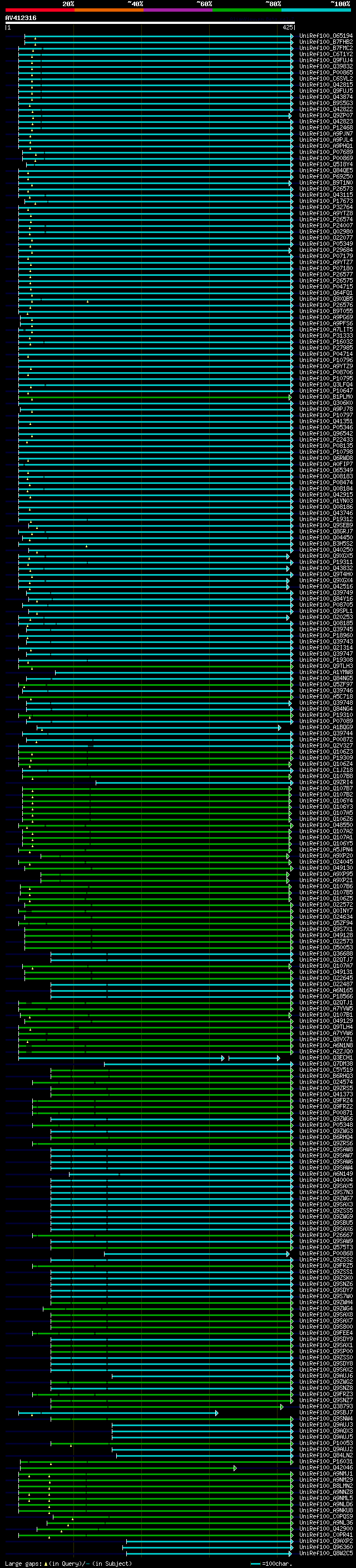Click the cyan ~100% identity legend segment

316,10
